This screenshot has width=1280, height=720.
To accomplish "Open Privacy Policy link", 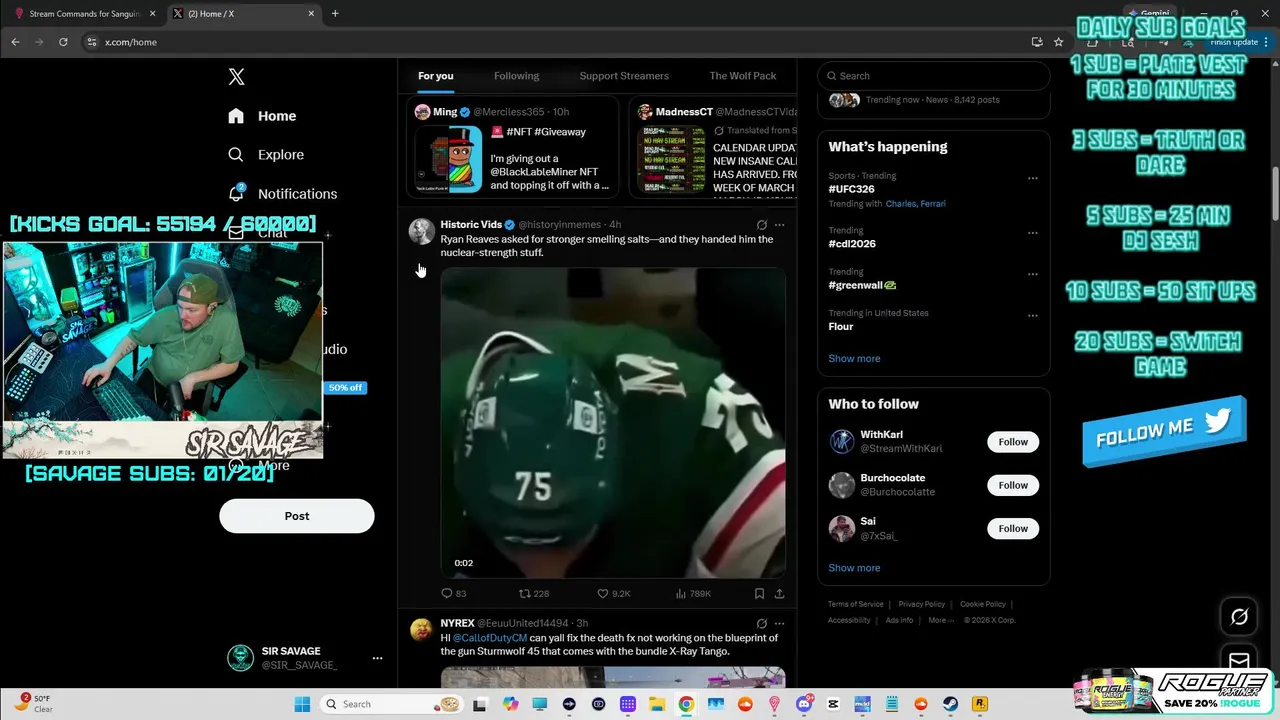I will 922,604.
